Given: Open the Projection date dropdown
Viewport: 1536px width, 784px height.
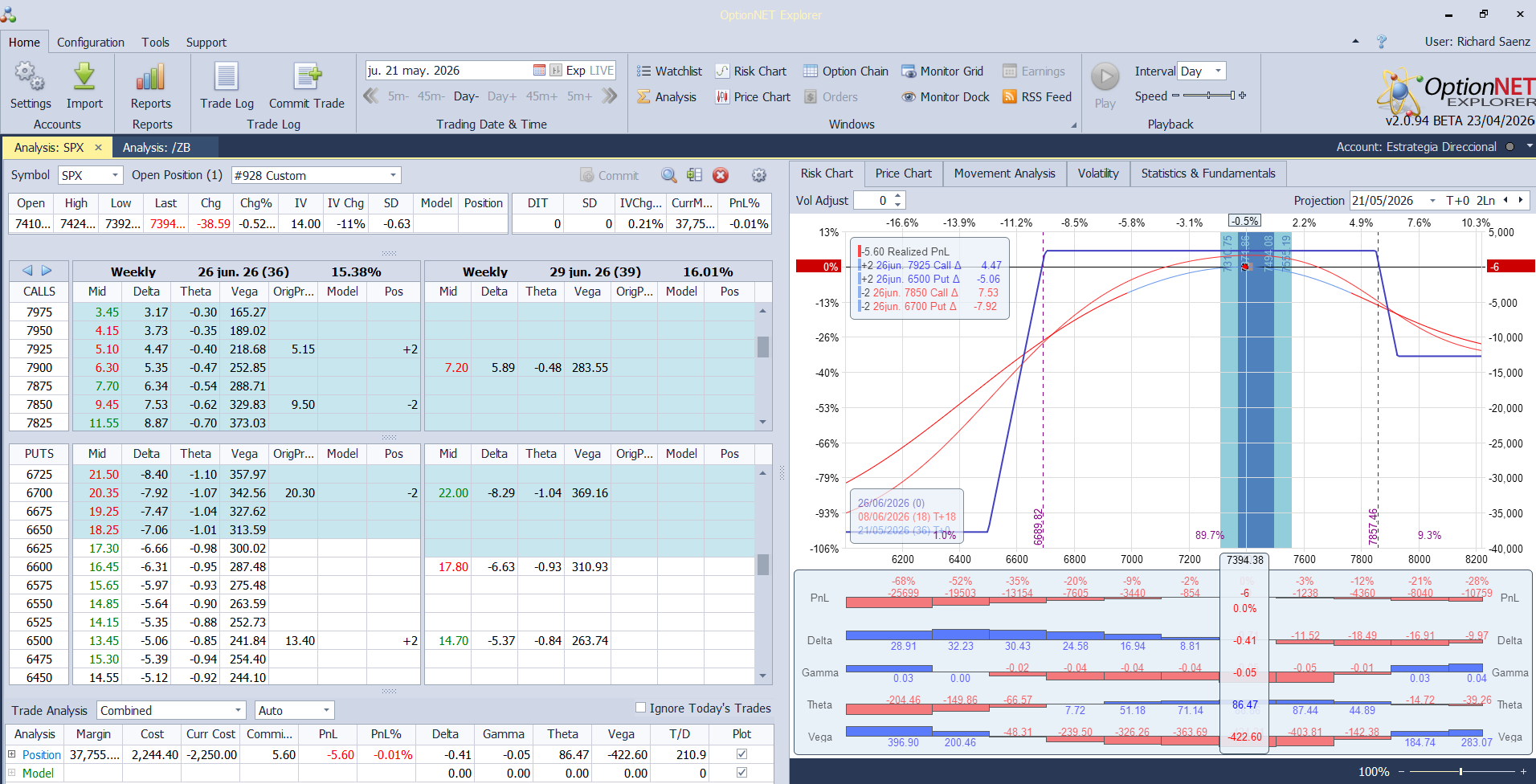Looking at the screenshot, I should pyautogui.click(x=1432, y=200).
